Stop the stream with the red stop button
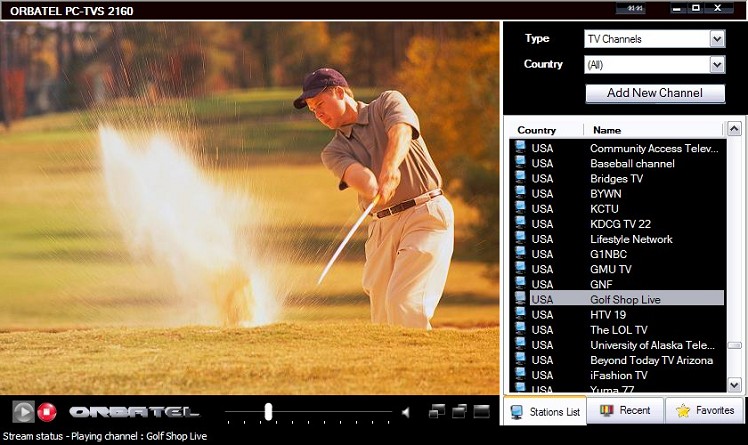This screenshot has height=445, width=748. (47, 412)
